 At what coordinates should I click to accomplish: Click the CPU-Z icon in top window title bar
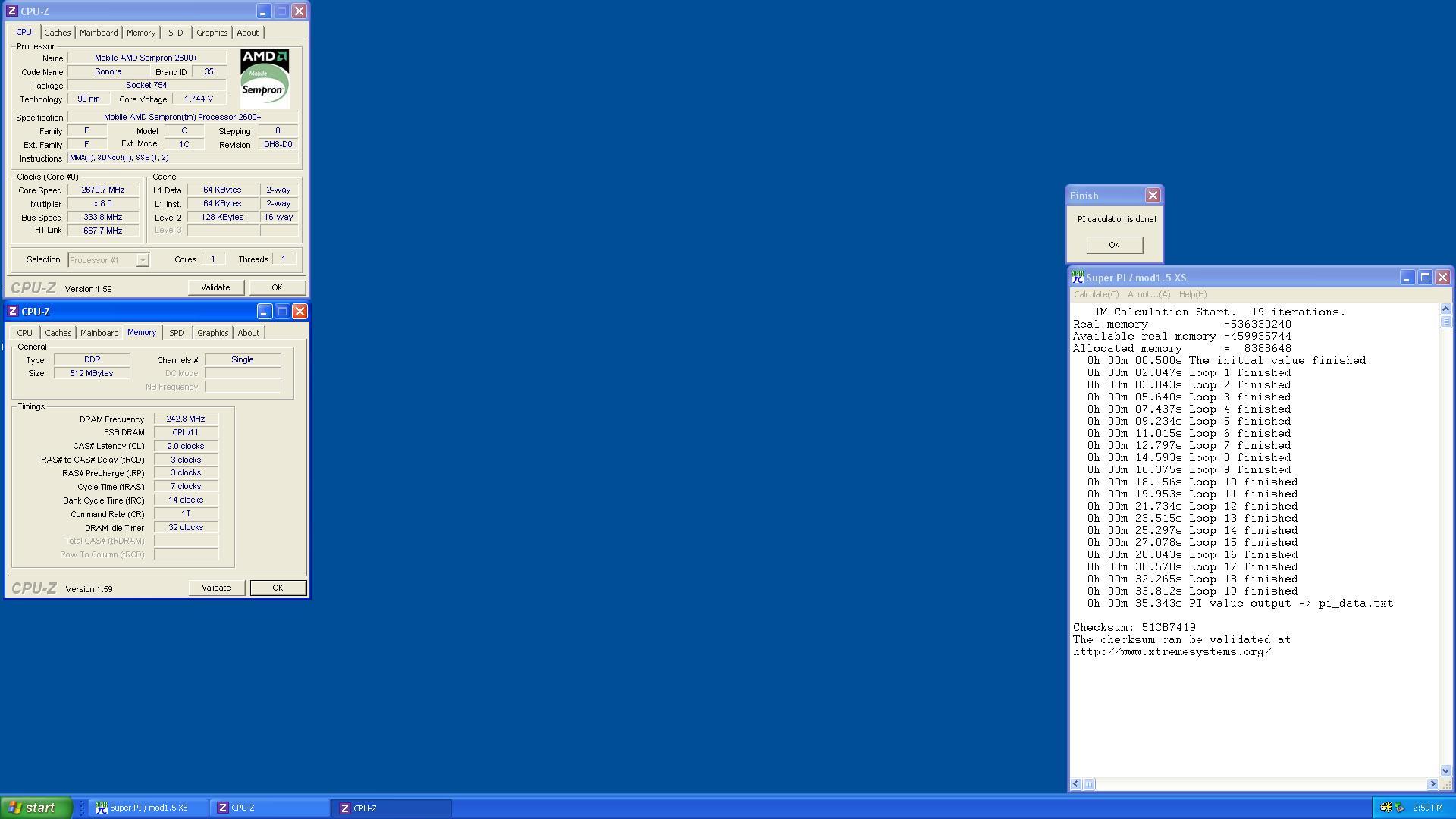(x=11, y=11)
